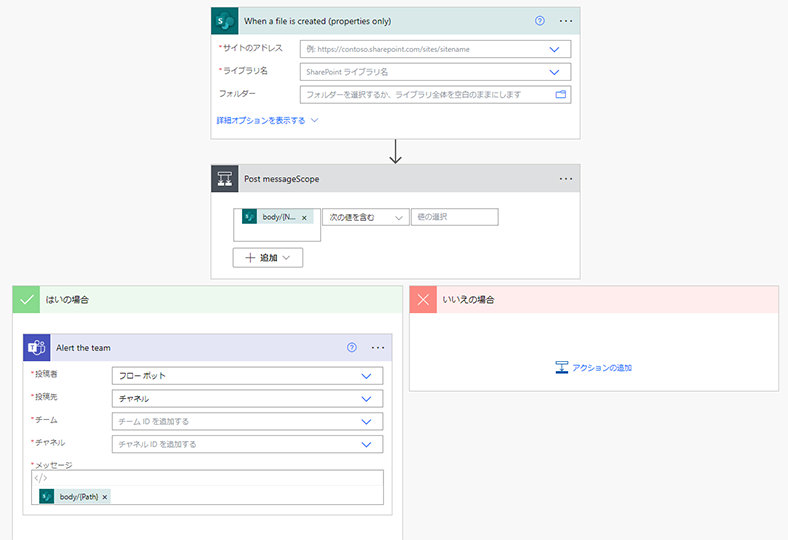Open help for file created trigger
This screenshot has width=788, height=540.
pos(540,21)
